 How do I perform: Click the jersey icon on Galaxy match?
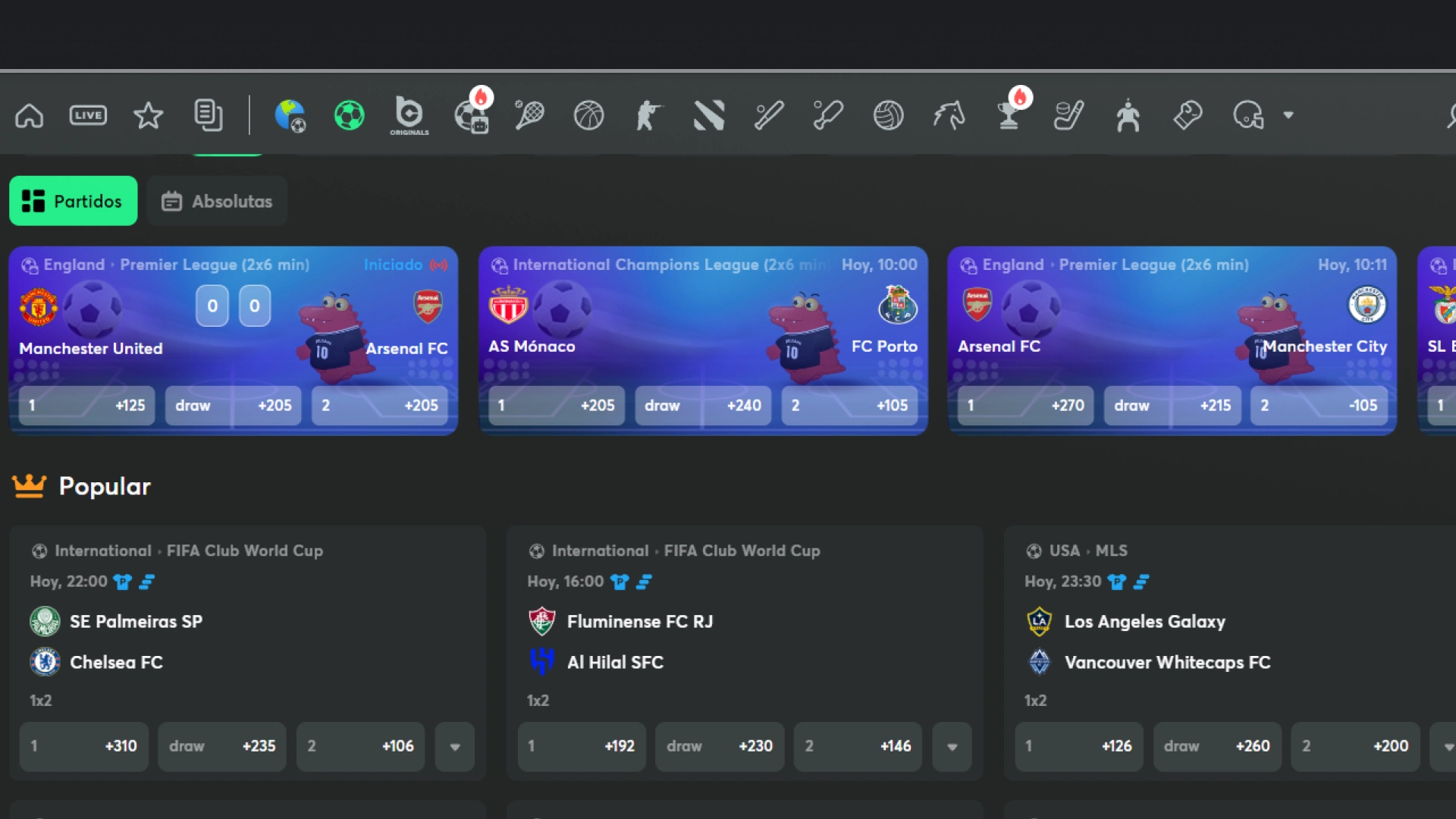click(1116, 582)
